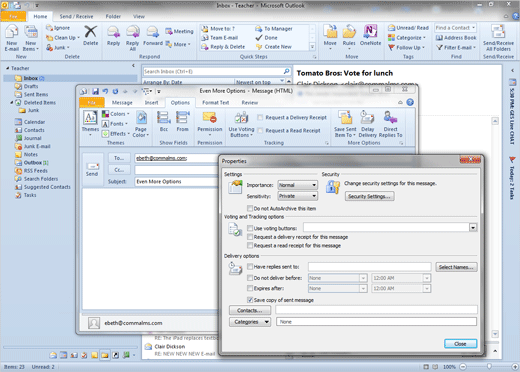This screenshot has width=520, height=372.
Task: Click the Send button icon
Action: [92, 166]
